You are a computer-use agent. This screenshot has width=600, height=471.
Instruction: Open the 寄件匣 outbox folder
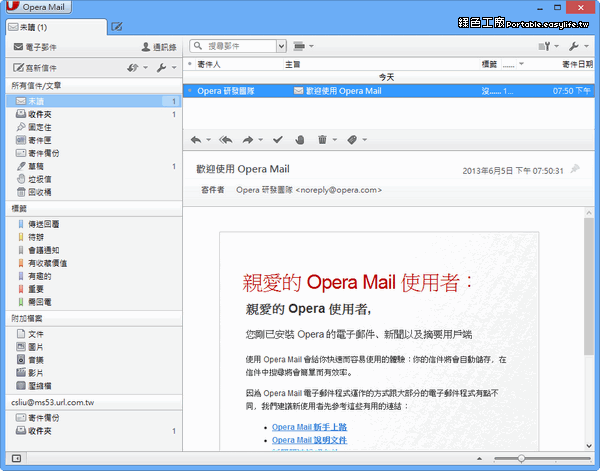coord(93,140)
